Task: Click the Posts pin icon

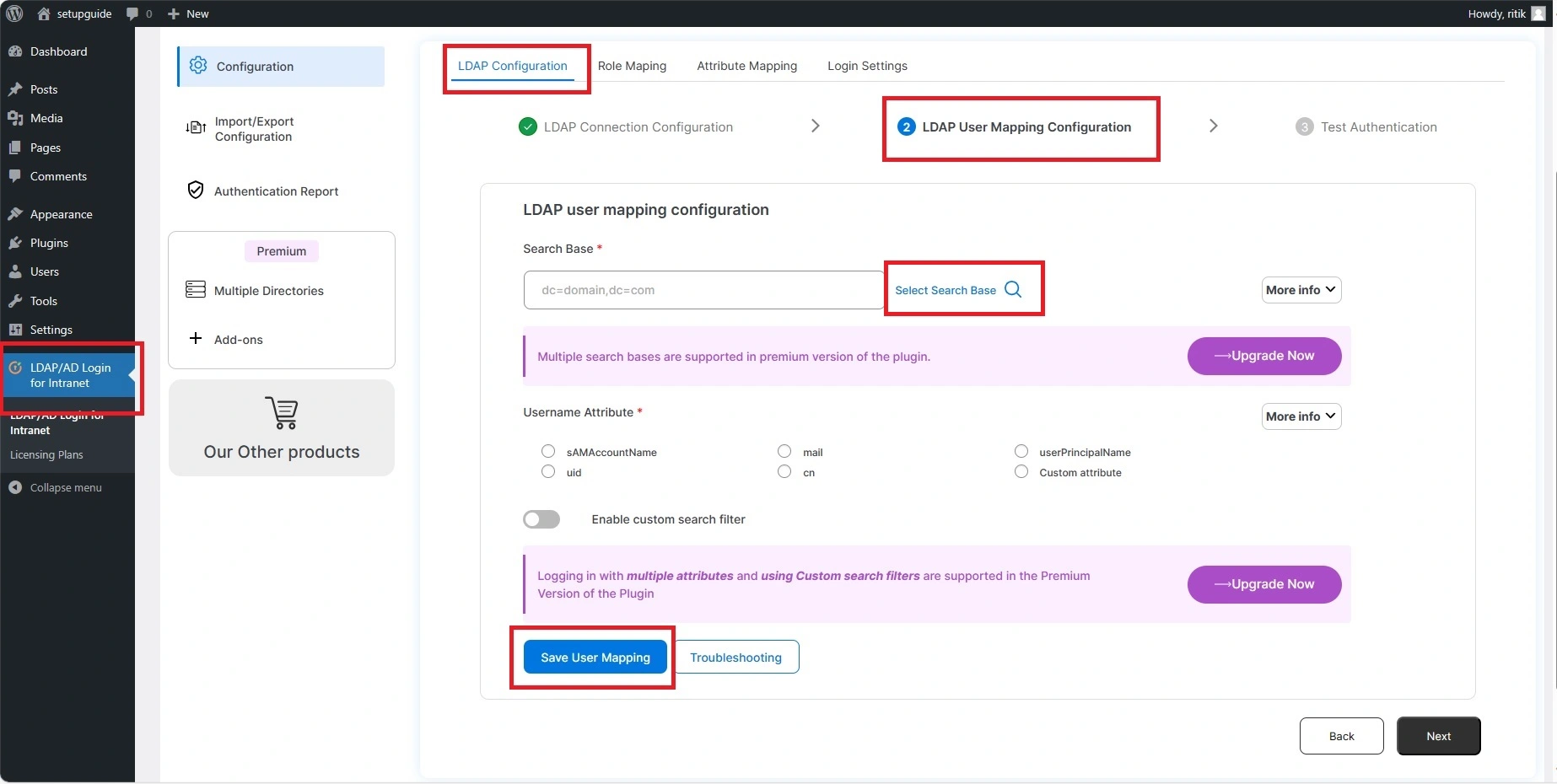Action: (15, 89)
